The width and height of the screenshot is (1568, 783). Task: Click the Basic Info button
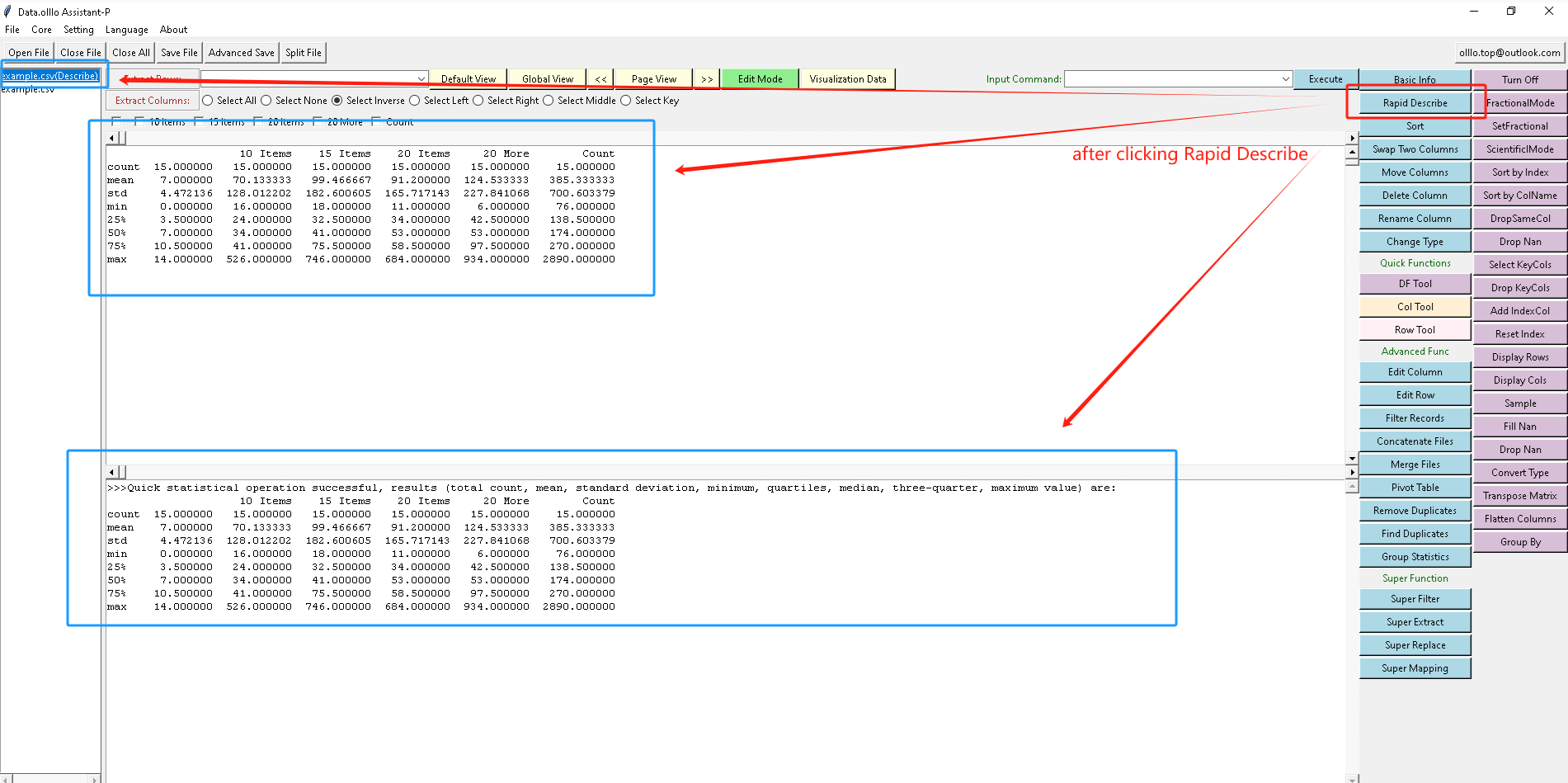click(1415, 80)
